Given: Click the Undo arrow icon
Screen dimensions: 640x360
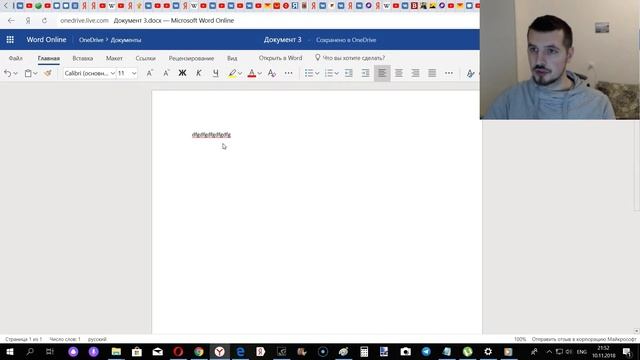Looking at the screenshot, I should click(x=7, y=73).
